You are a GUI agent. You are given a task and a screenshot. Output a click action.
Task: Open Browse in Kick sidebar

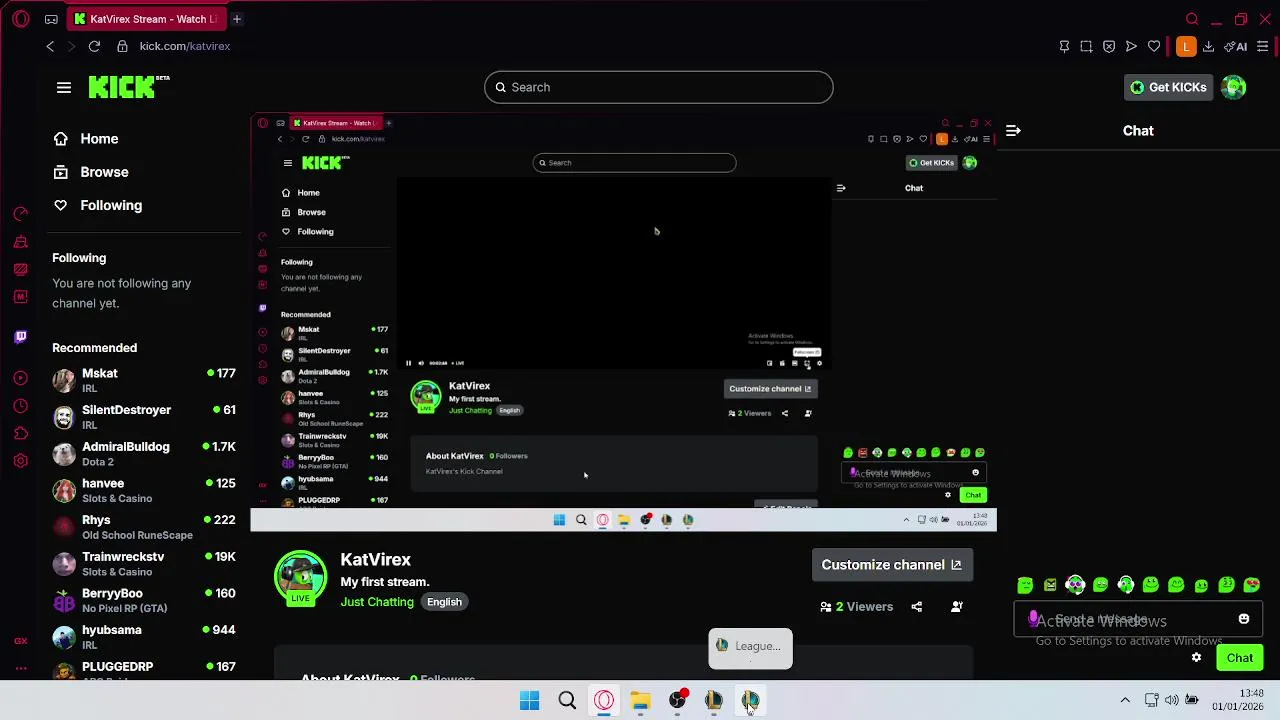91,172
